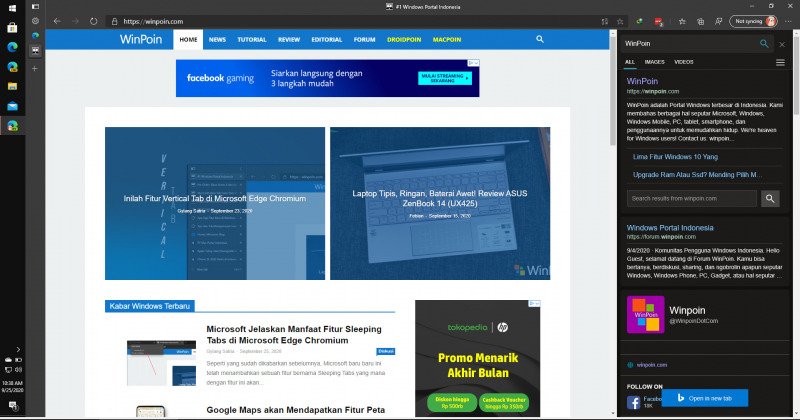This screenshot has width=800, height=420.
Task: Open the REVIEW menu item
Action: pyautogui.click(x=289, y=39)
